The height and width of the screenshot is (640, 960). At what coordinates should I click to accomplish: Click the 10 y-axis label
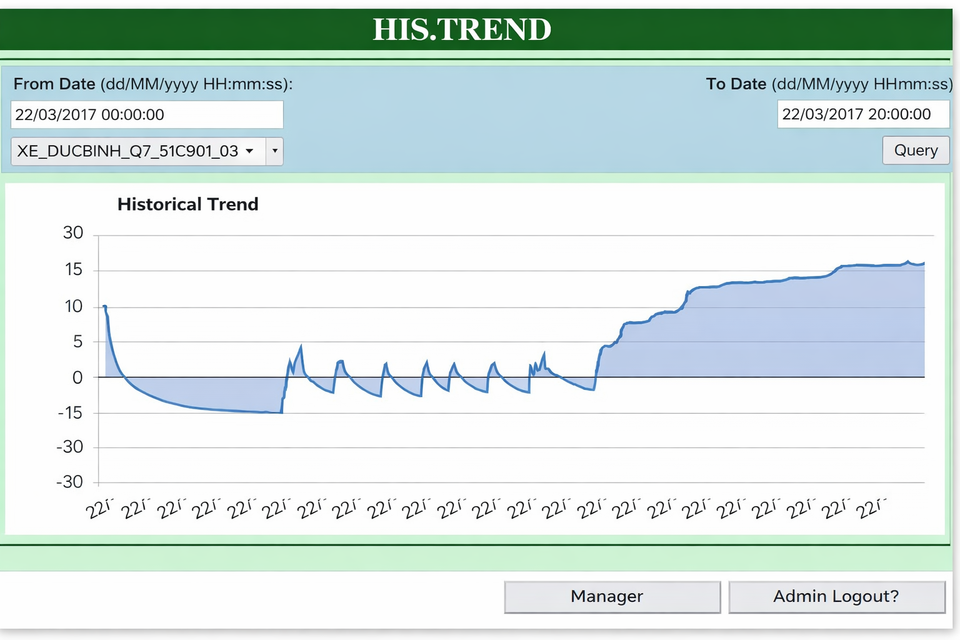pos(73,306)
